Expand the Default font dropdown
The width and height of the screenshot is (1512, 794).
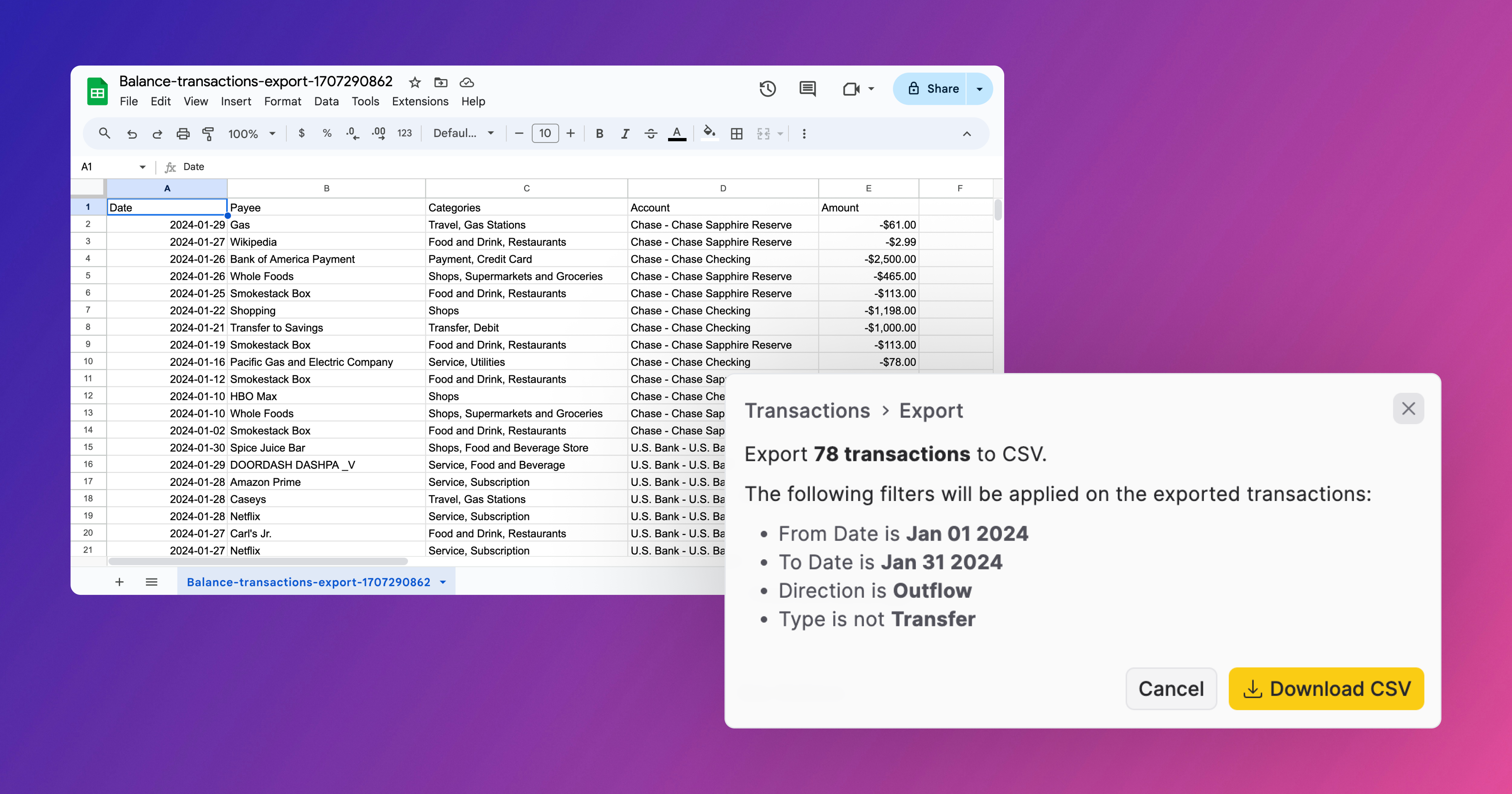(463, 133)
